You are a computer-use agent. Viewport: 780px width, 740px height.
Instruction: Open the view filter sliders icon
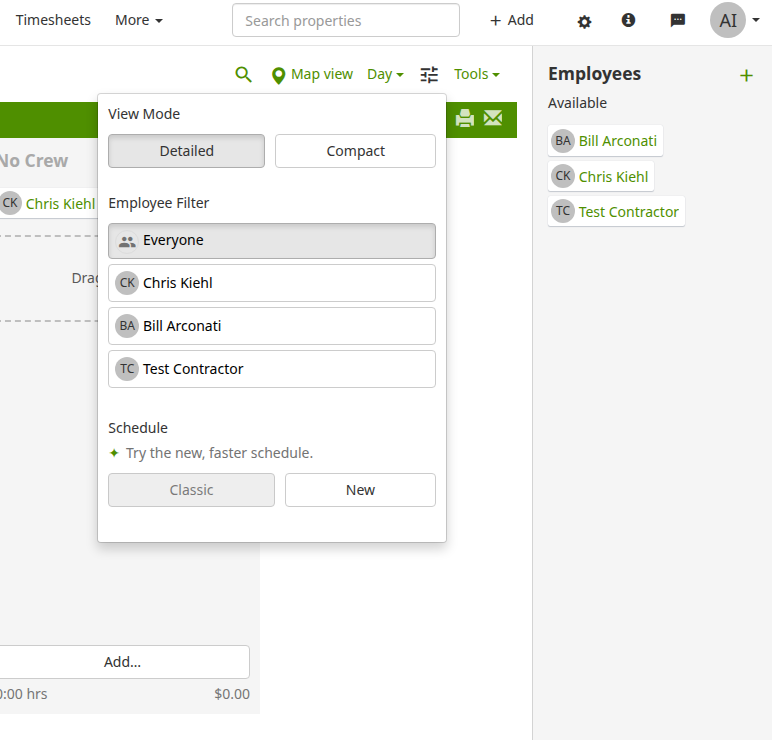coord(429,75)
